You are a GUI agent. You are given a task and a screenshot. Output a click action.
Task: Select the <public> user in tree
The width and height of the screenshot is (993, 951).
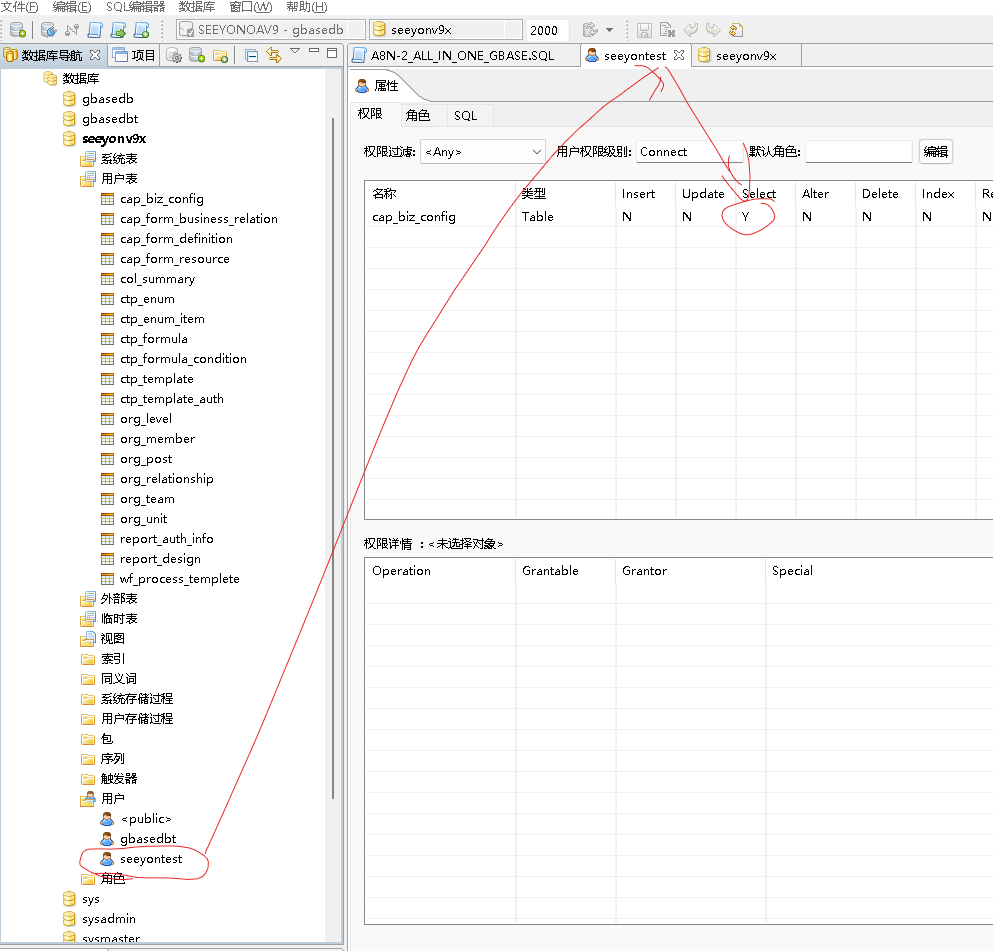146,819
